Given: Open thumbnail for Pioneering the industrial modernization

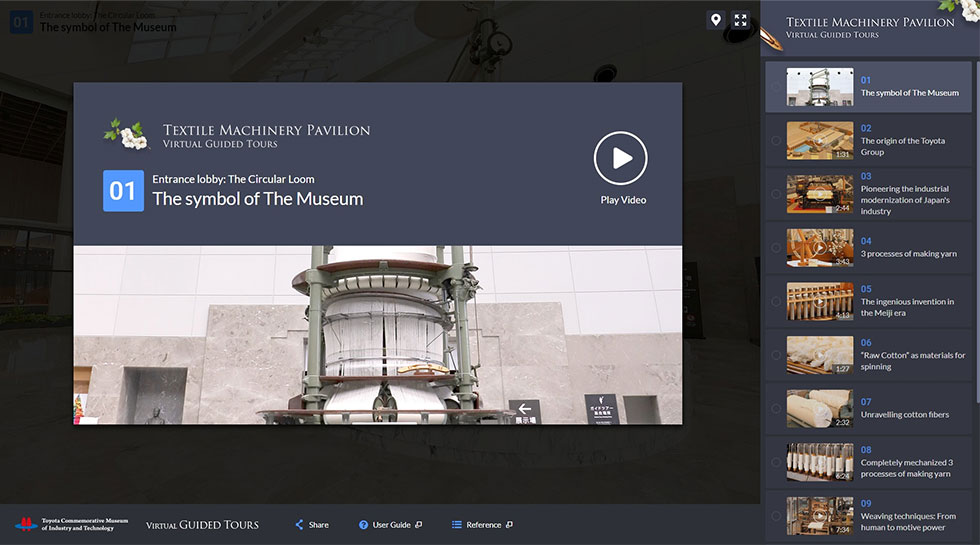Looking at the screenshot, I should point(819,194).
